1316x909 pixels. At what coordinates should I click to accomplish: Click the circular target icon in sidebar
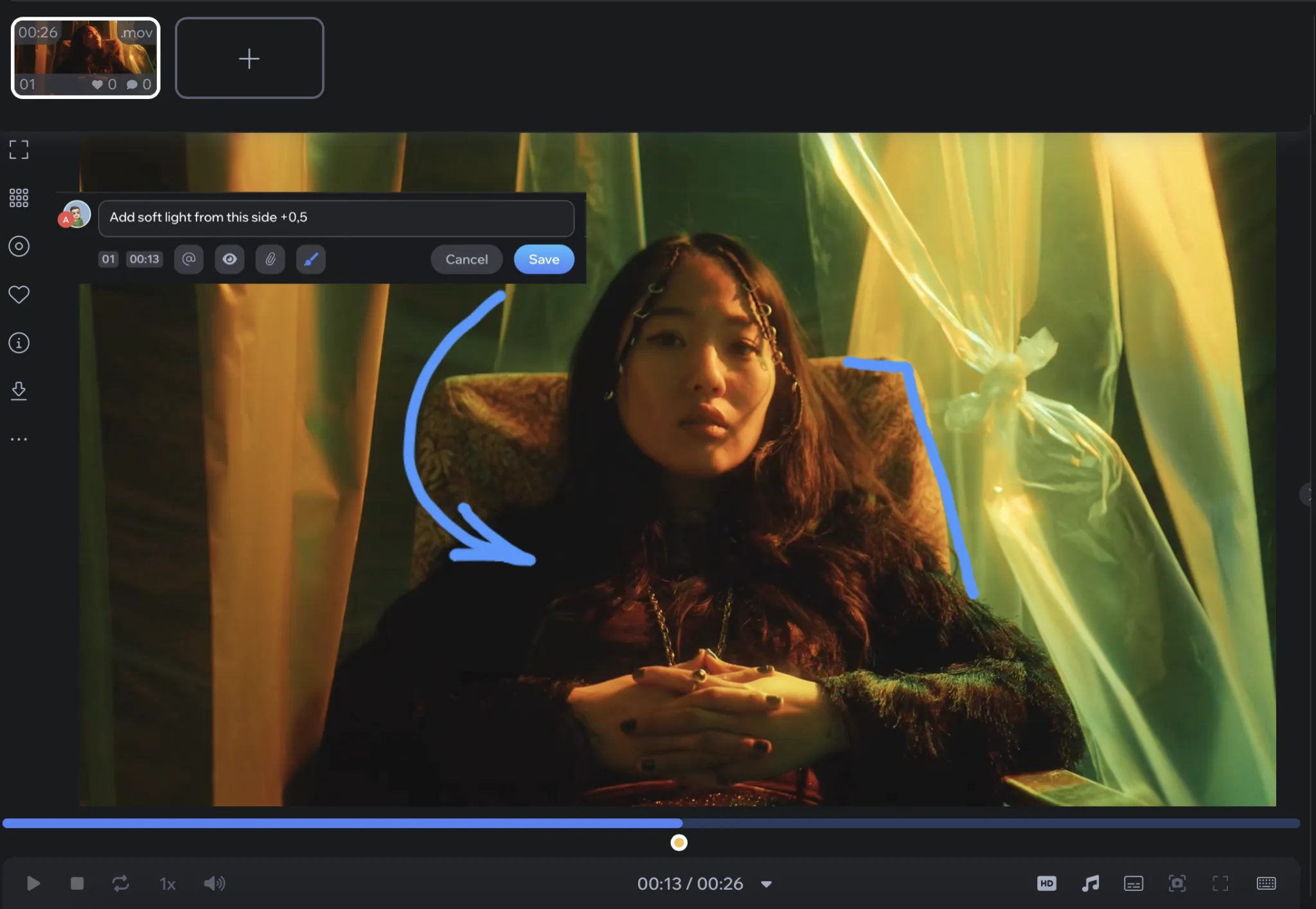point(19,246)
